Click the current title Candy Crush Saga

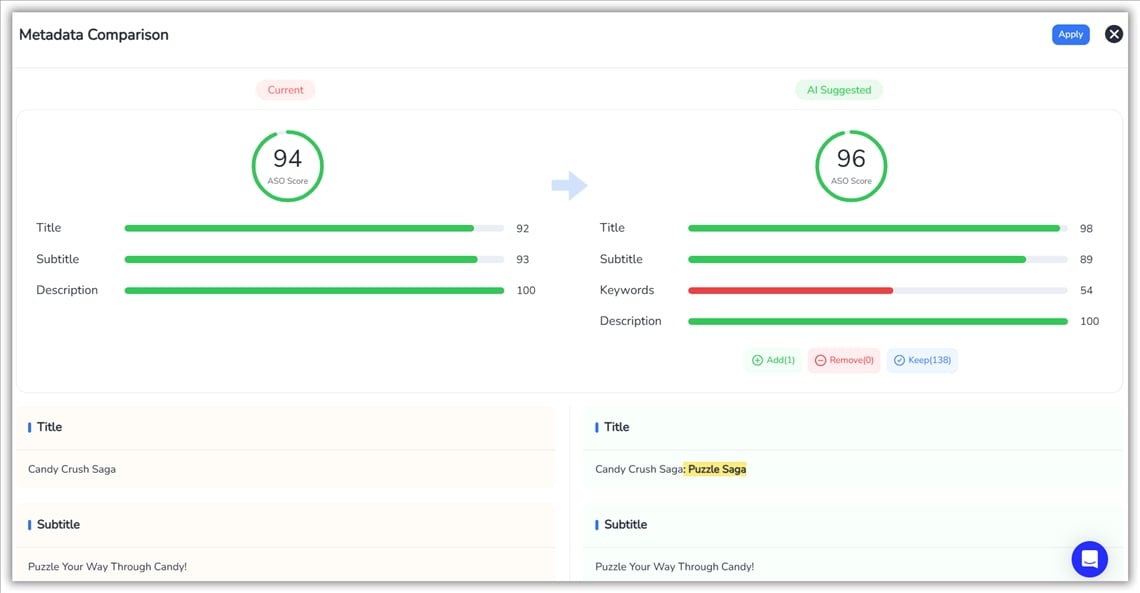tap(72, 469)
